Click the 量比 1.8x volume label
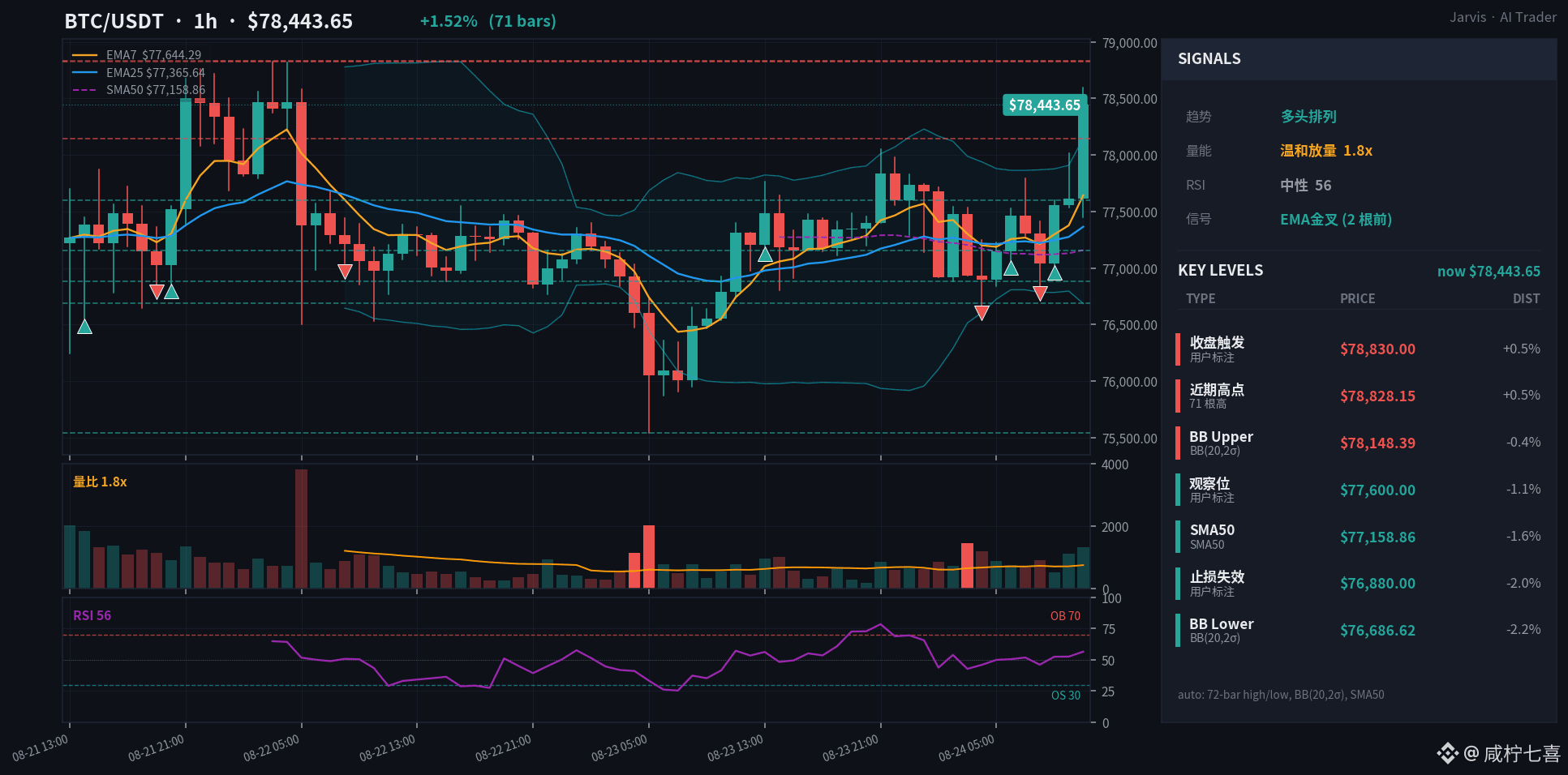1568x775 pixels. (100, 482)
